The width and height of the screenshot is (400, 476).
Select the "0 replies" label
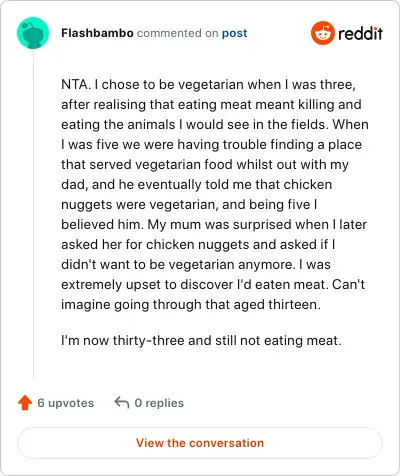[x=159, y=403]
